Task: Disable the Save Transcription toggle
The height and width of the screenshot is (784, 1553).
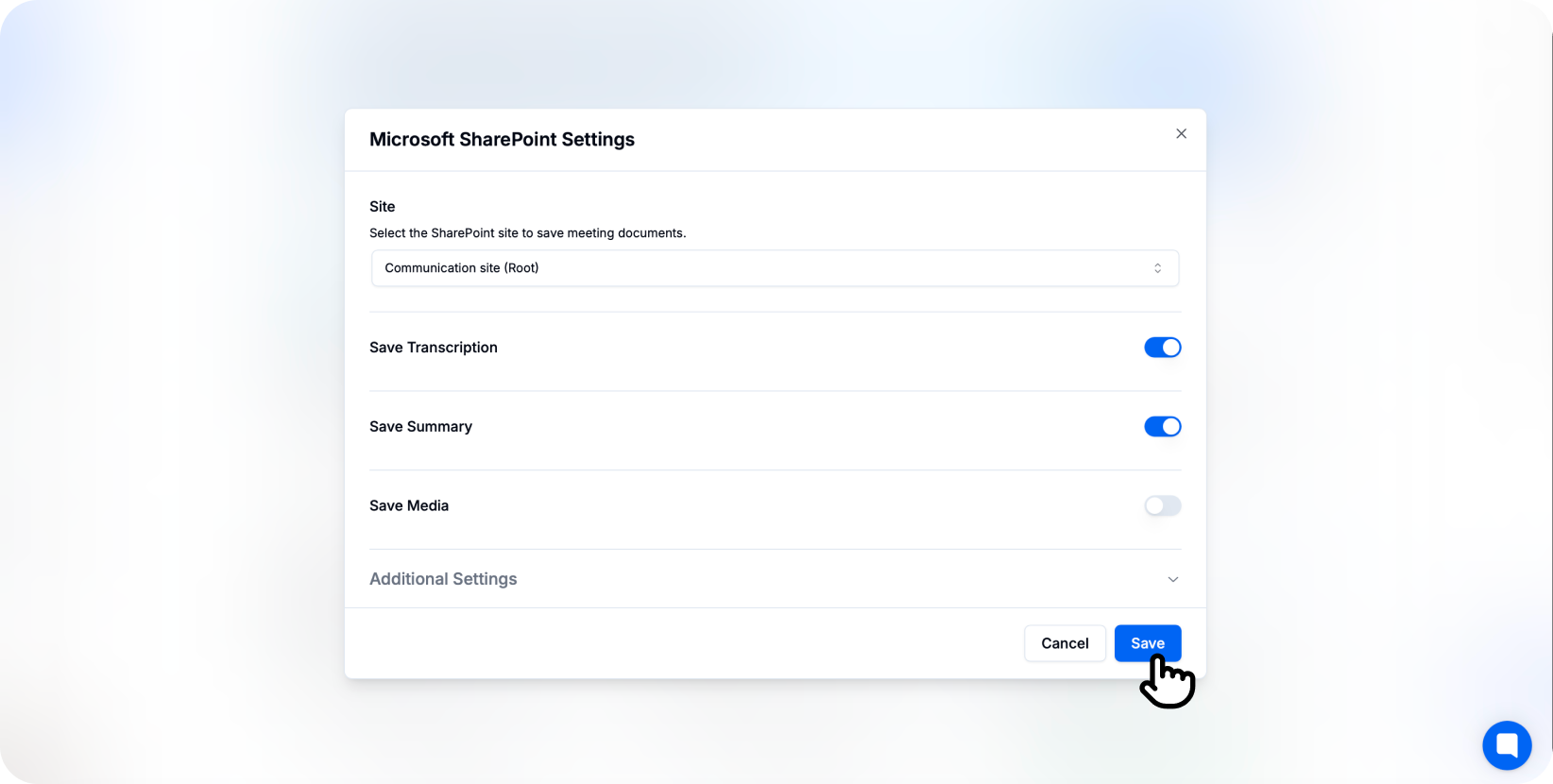Action: pyautogui.click(x=1162, y=348)
